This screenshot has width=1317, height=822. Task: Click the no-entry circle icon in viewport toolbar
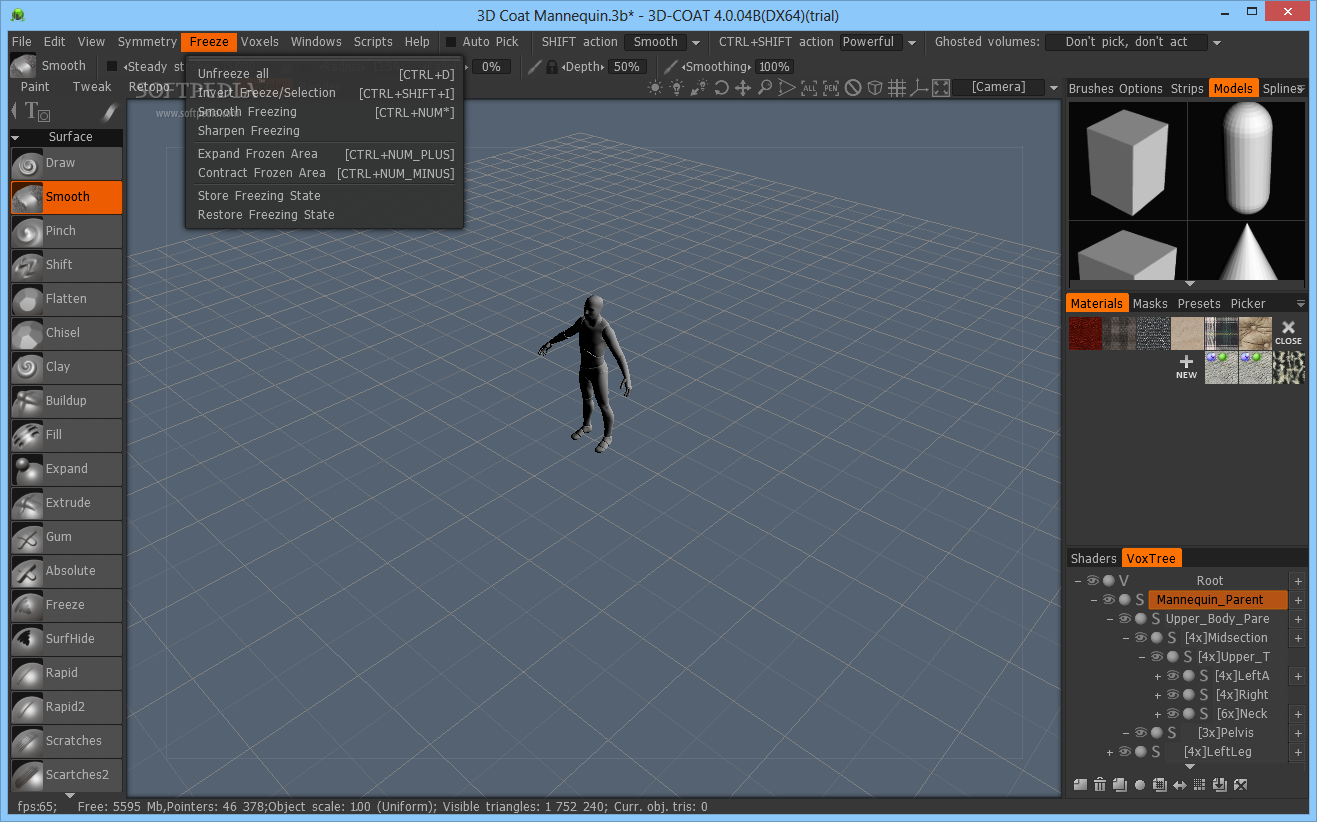point(853,88)
